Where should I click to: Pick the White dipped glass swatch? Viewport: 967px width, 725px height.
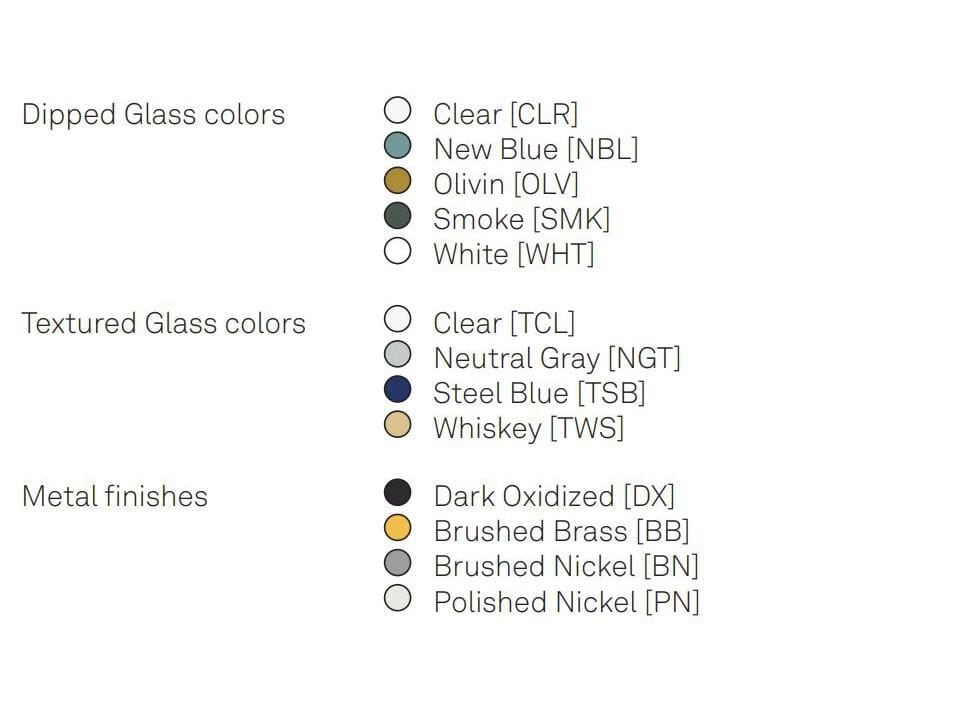point(398,251)
